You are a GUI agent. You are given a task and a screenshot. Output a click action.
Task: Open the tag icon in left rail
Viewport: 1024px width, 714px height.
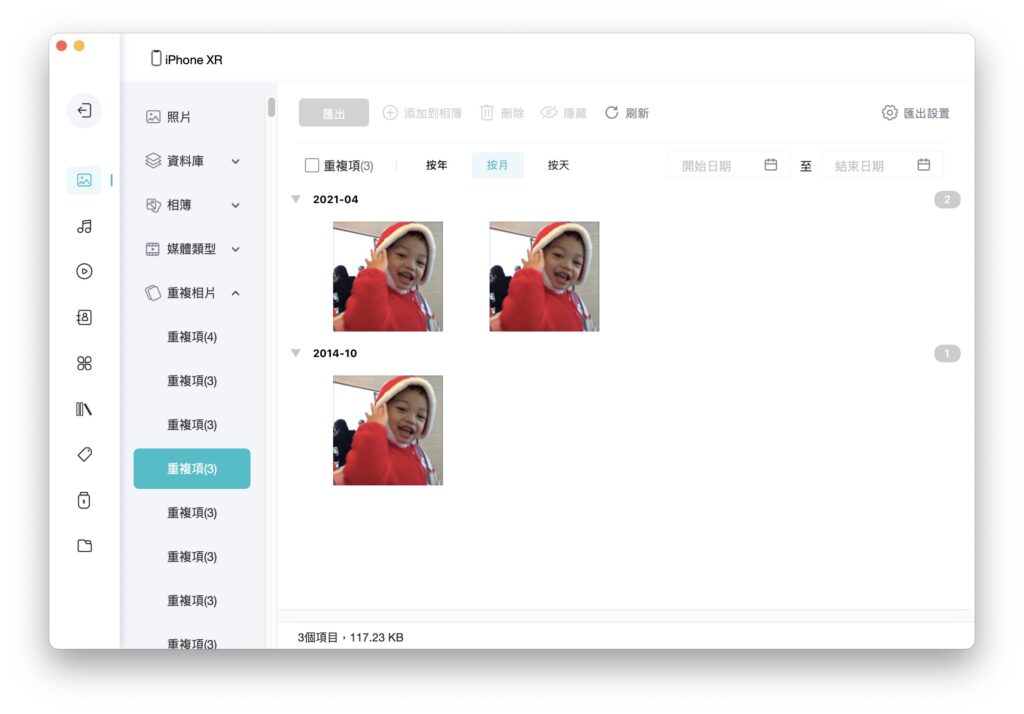[84, 454]
